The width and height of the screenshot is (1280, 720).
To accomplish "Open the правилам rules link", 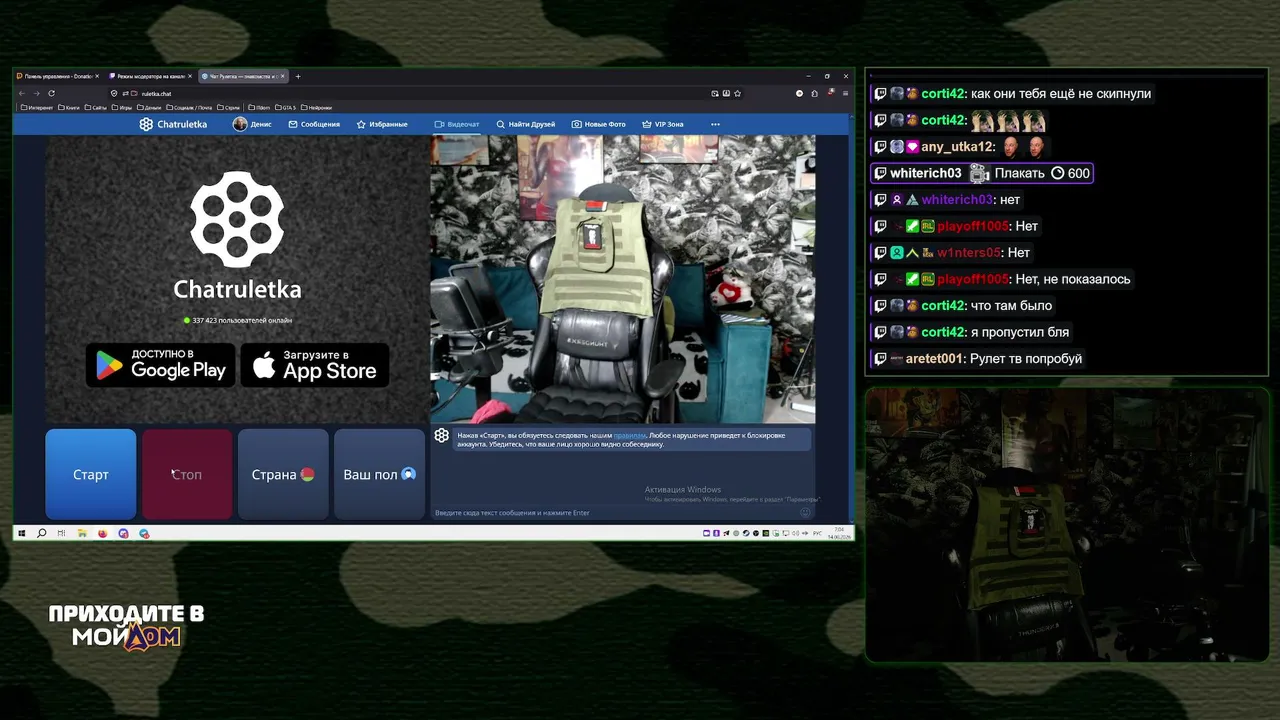I will point(629,435).
